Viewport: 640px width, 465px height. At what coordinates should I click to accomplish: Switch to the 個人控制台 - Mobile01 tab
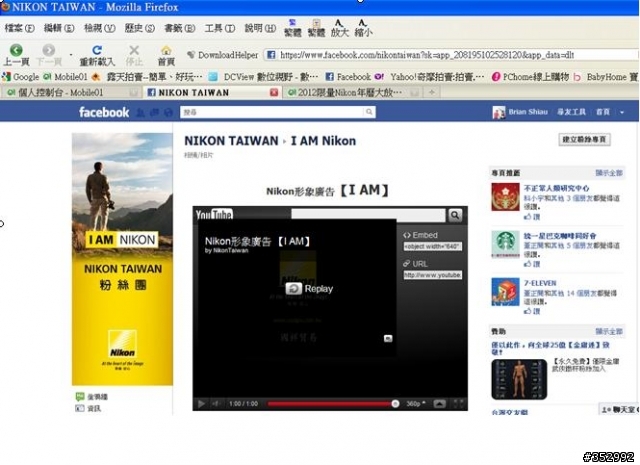click(71, 93)
